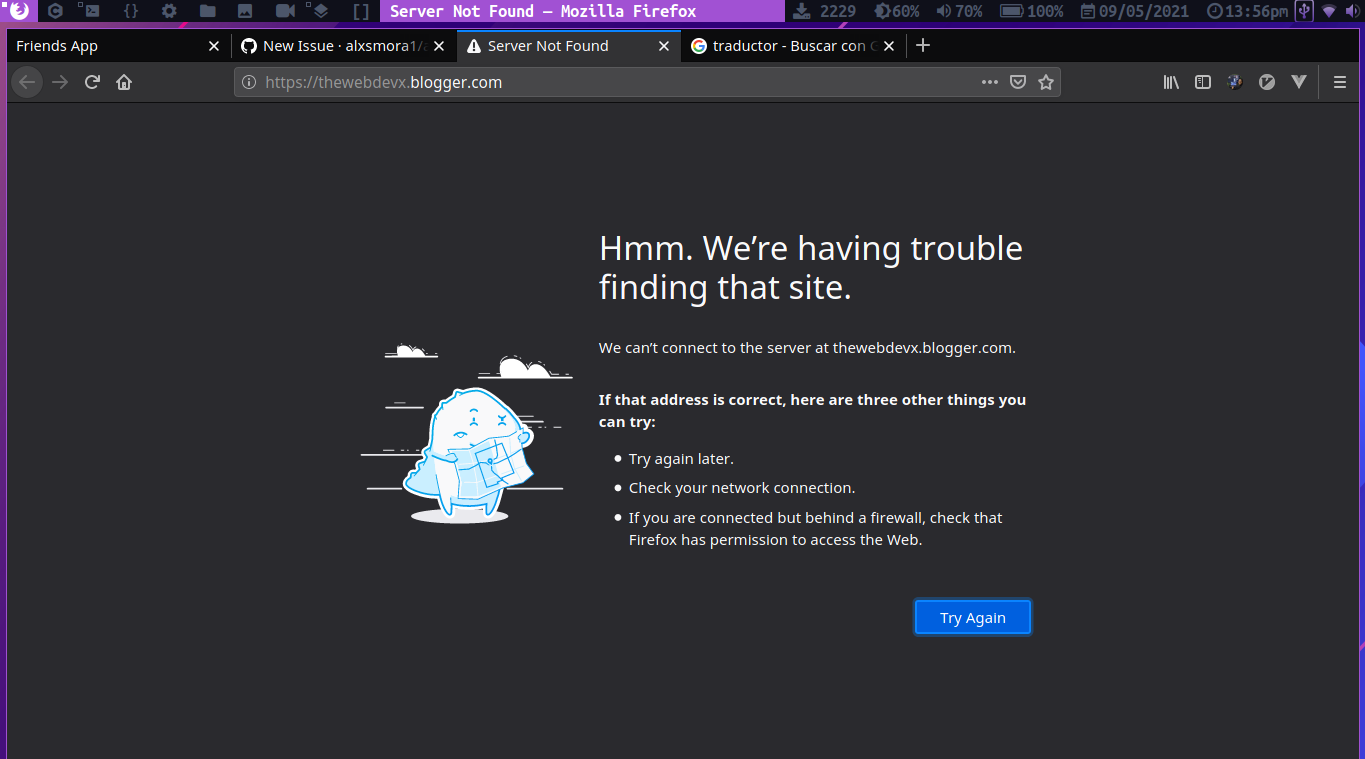Click the 70% volume indicator
1365x759 pixels.
pyautogui.click(x=960, y=11)
